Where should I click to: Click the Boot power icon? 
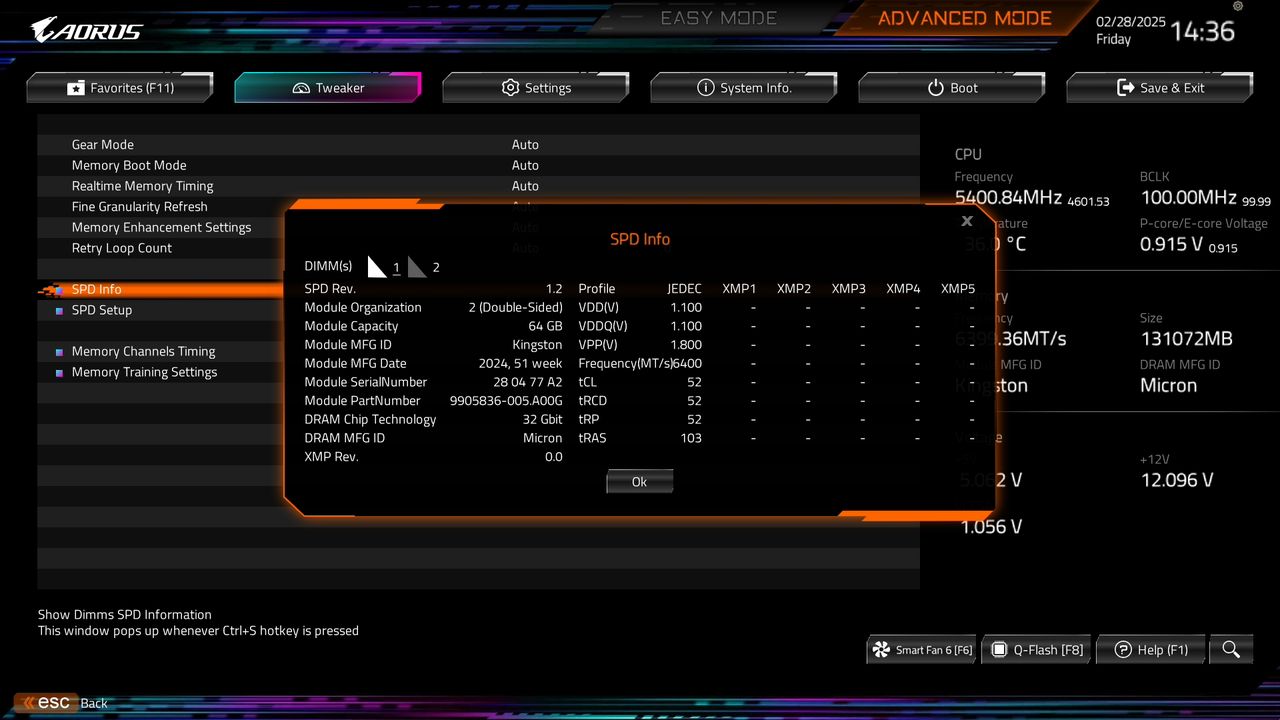(936, 88)
